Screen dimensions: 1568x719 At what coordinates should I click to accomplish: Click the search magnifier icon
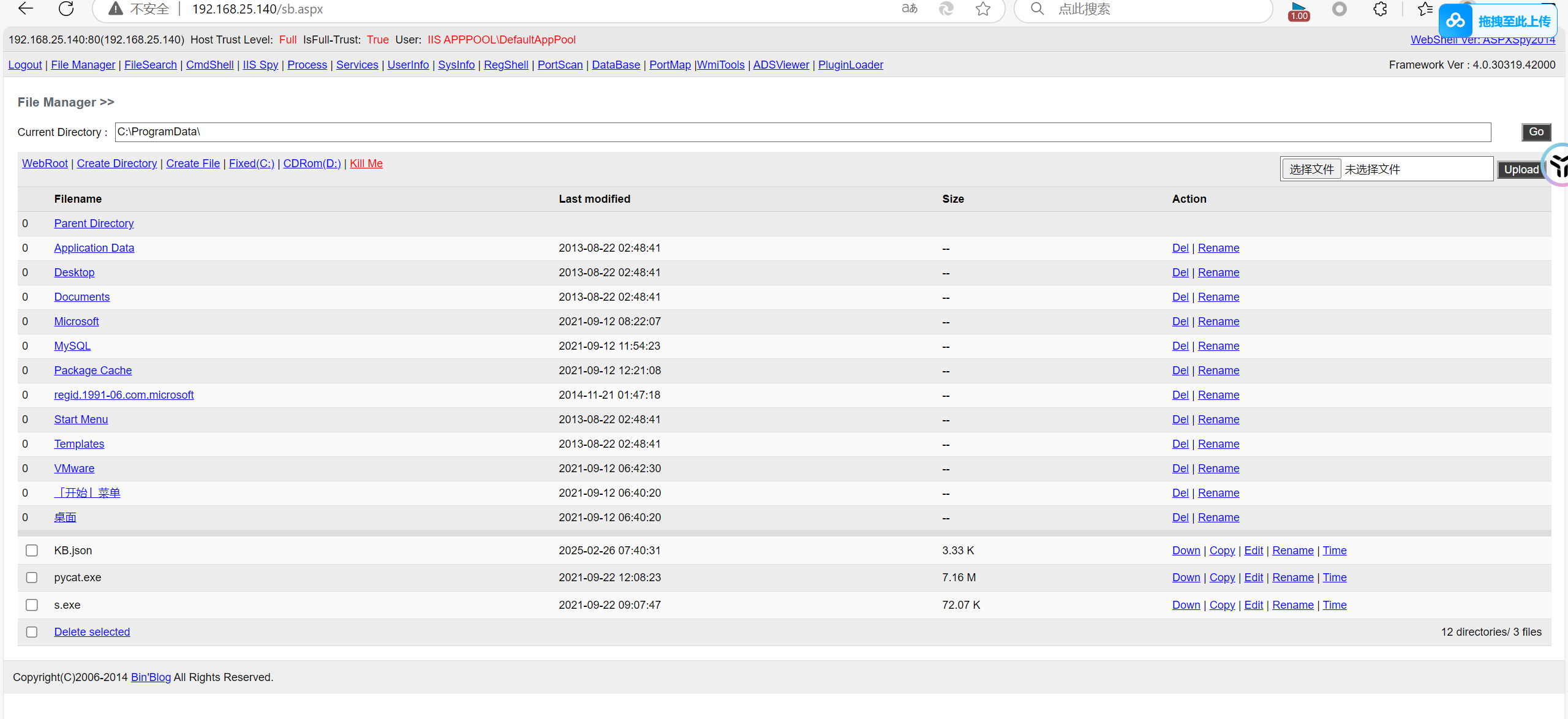pos(1037,9)
